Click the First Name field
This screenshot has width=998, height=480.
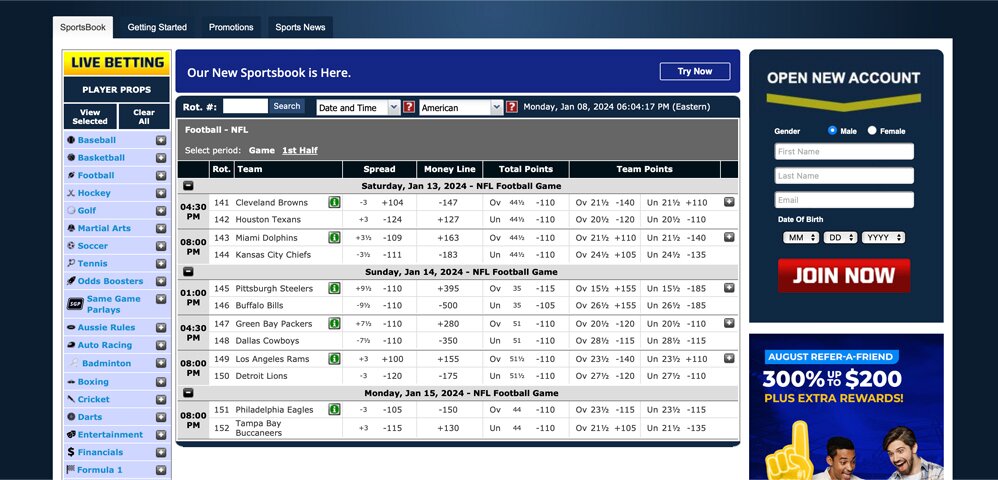pos(844,152)
